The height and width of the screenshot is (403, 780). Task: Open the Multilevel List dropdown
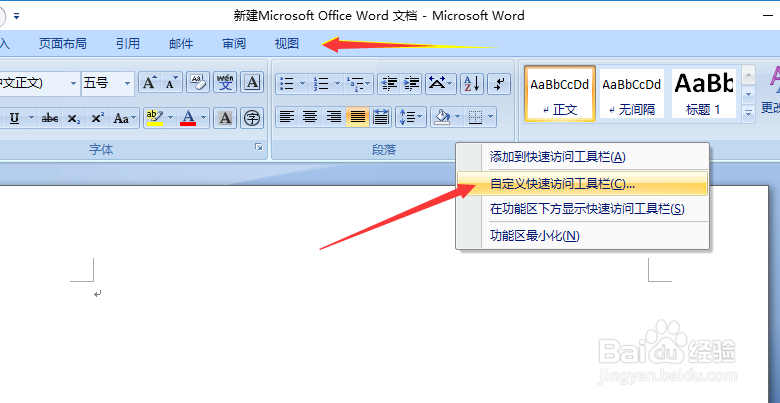pos(359,84)
